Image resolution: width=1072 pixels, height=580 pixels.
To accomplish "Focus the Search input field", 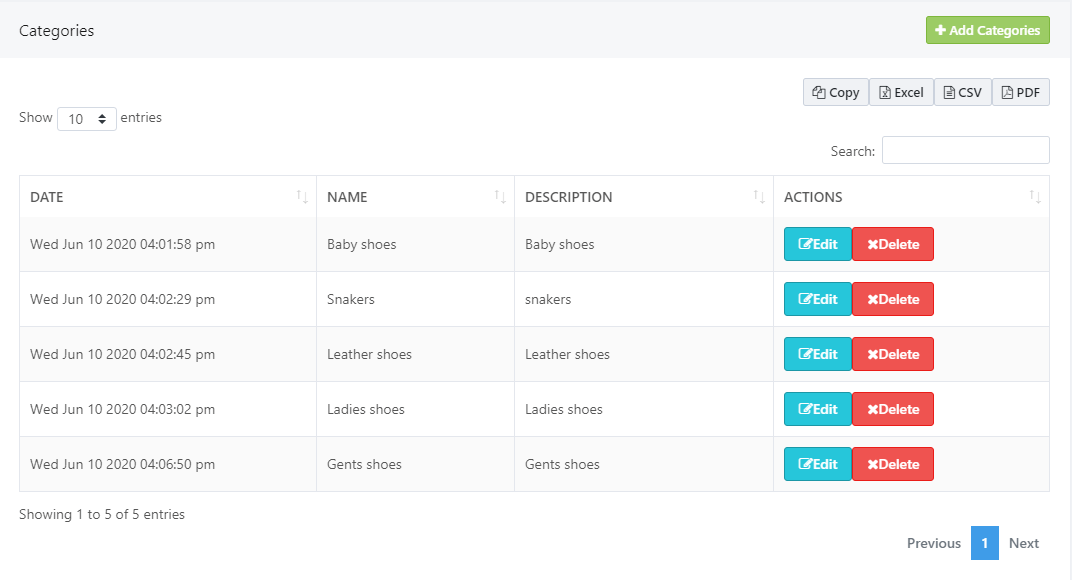I will pos(965,150).
